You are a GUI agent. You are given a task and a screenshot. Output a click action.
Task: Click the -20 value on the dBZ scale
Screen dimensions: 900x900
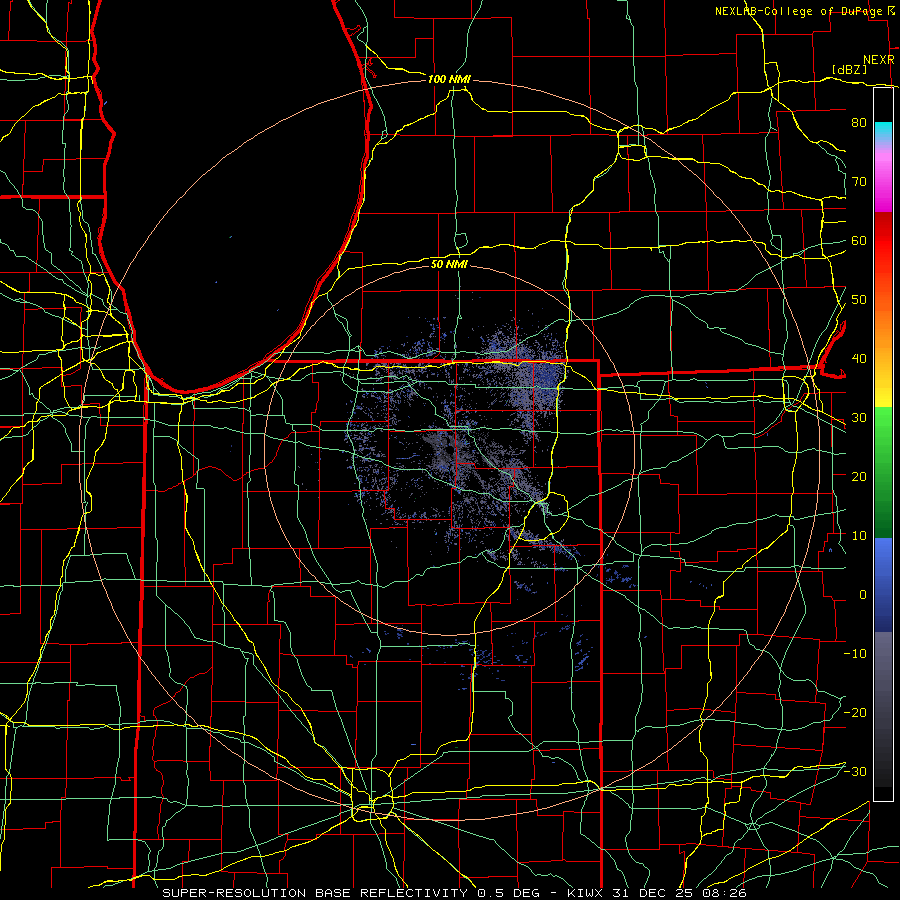pos(855,712)
